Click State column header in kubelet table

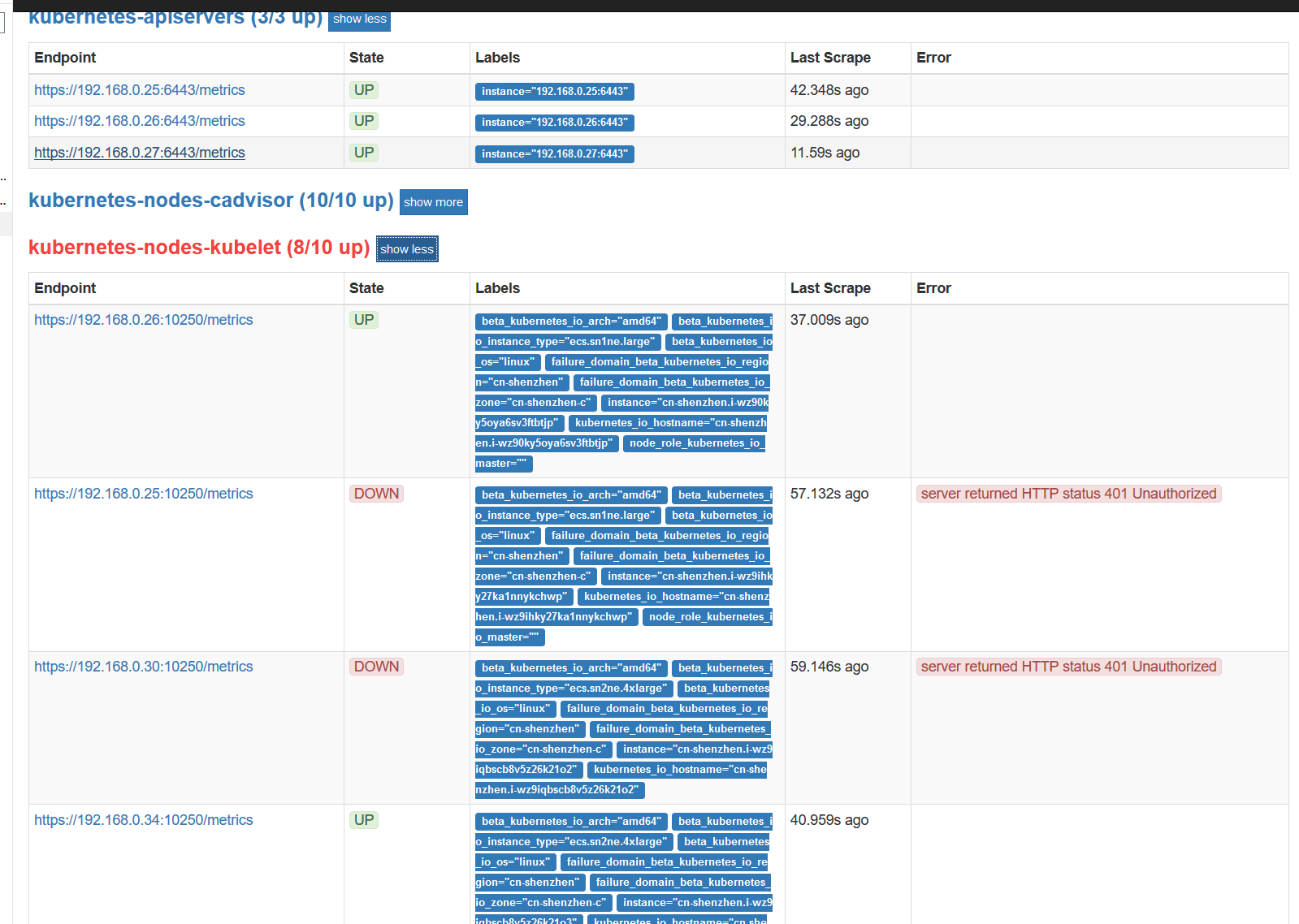click(366, 288)
